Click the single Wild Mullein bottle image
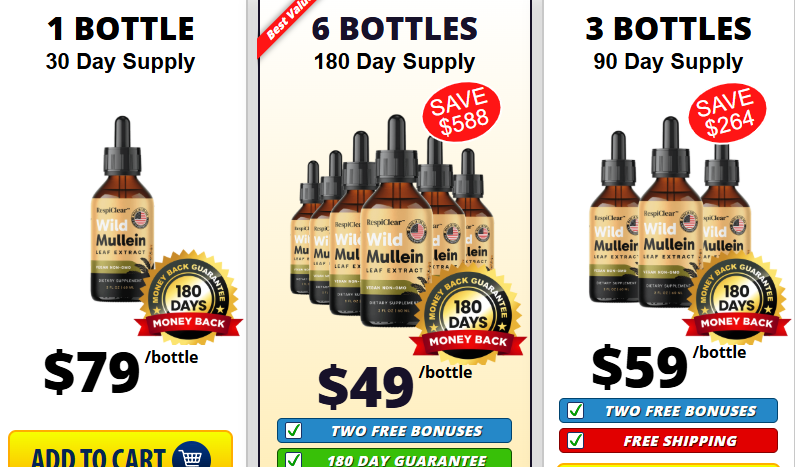The image size is (795, 467). point(122,209)
